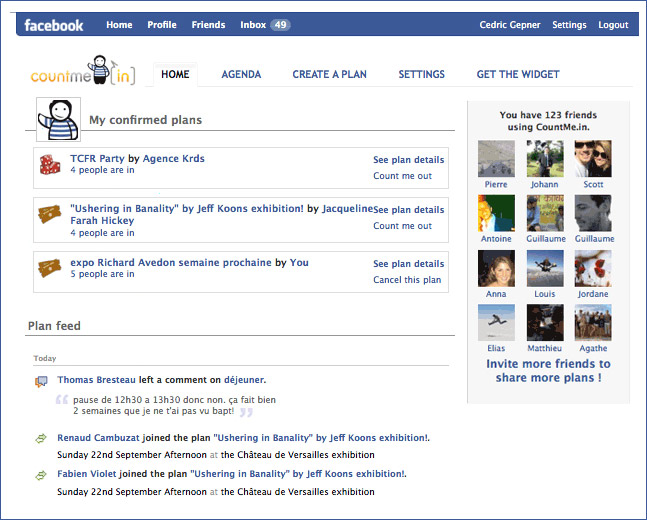Click Pierre's friend photo
The height and width of the screenshot is (520, 647).
pos(496,159)
